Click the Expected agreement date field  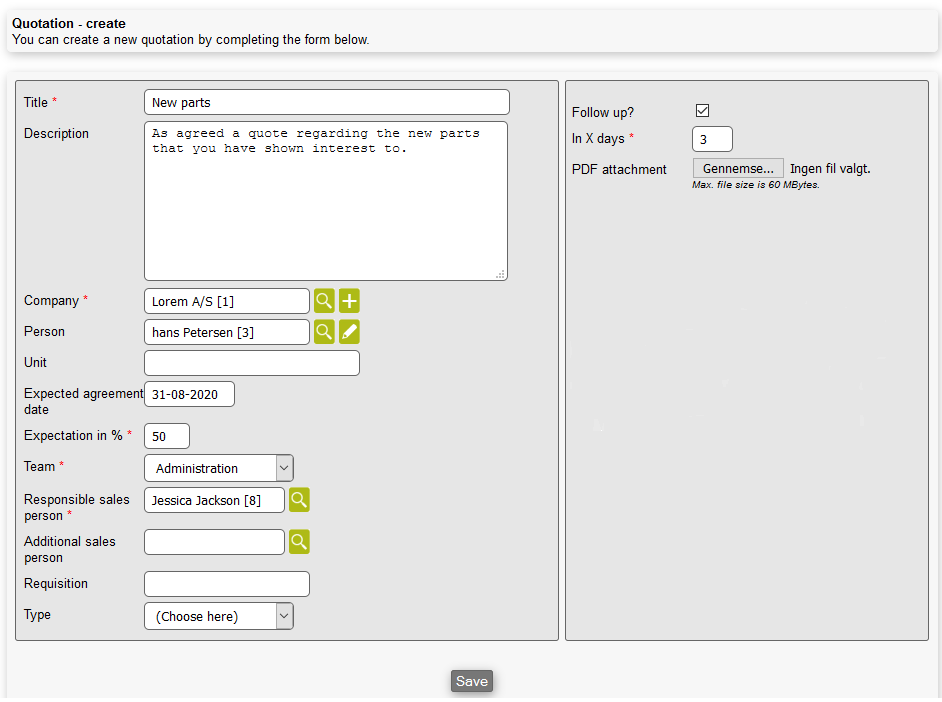click(190, 394)
